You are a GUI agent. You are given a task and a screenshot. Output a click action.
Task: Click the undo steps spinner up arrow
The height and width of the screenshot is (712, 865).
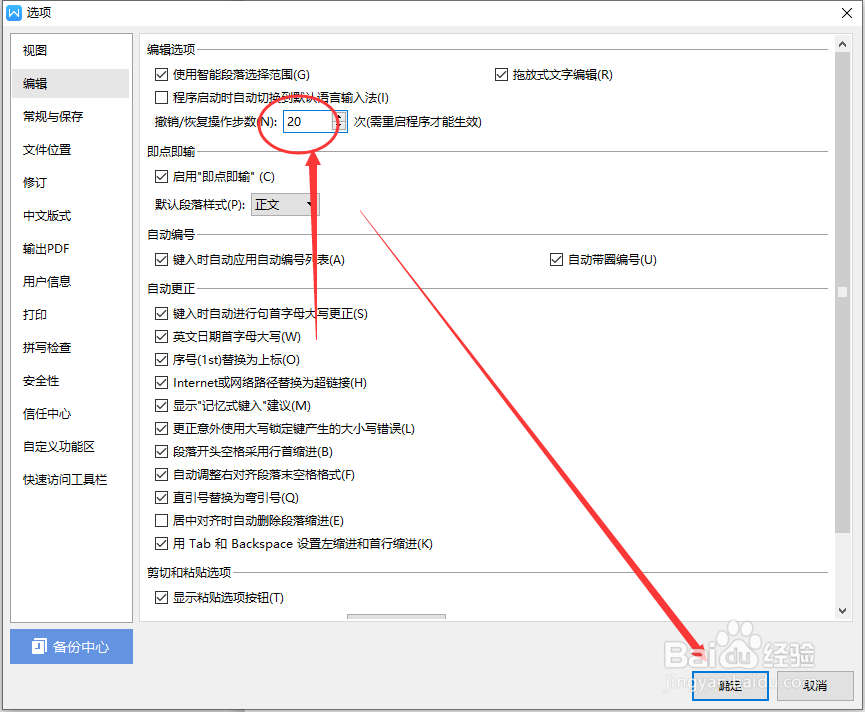click(337, 116)
